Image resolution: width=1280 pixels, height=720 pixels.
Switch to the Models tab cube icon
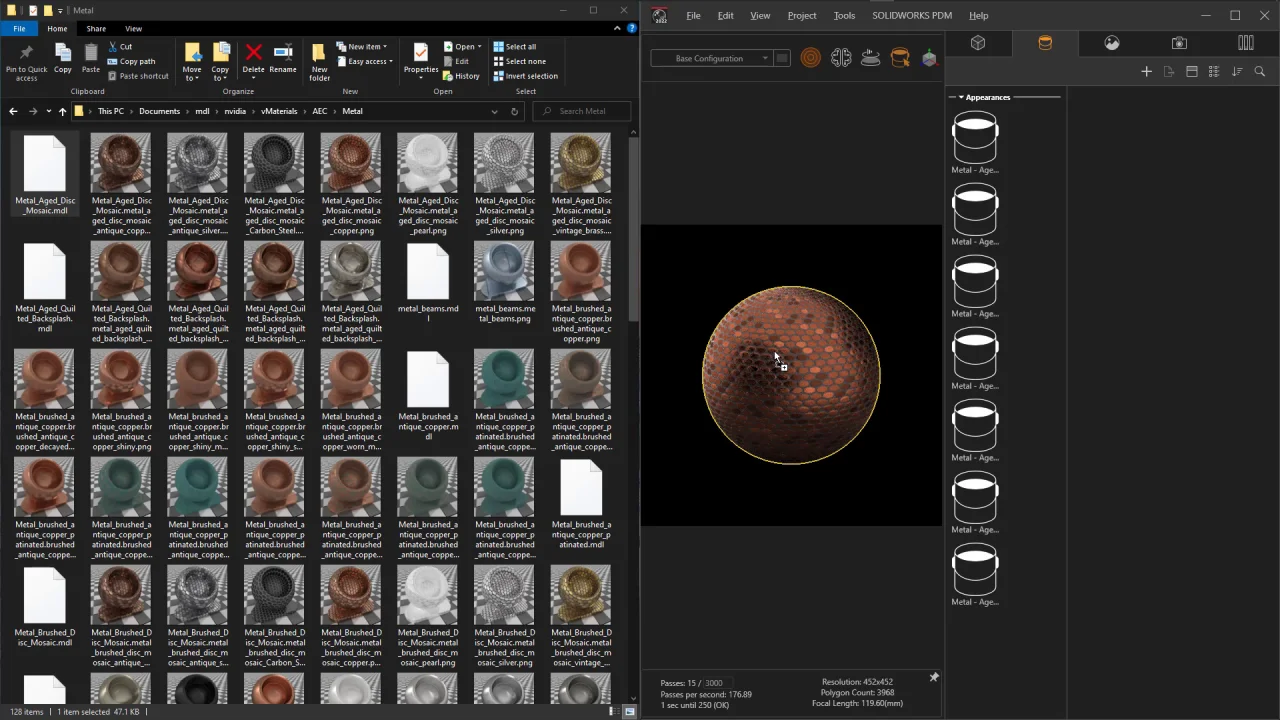tap(978, 43)
